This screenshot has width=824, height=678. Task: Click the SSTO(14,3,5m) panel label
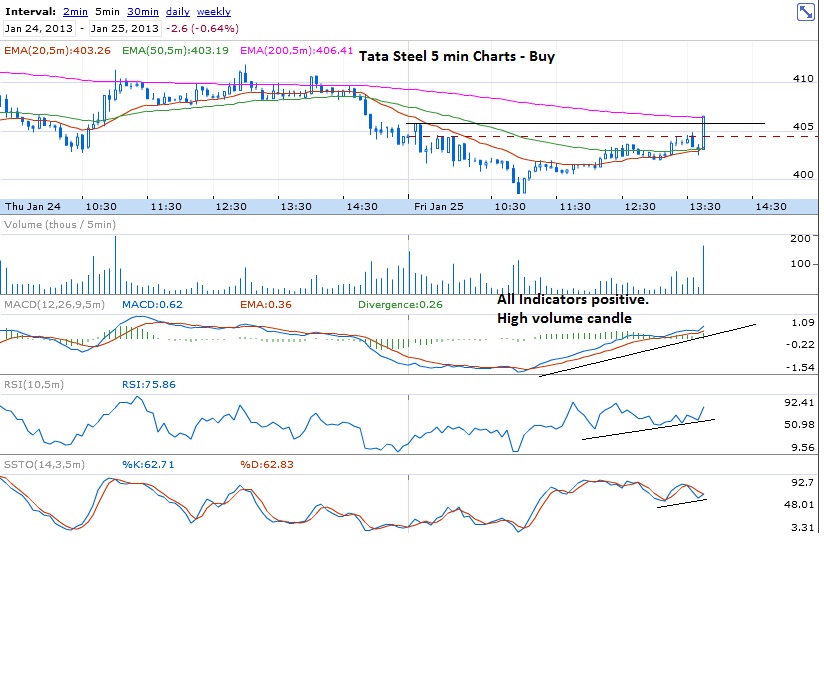(44, 464)
